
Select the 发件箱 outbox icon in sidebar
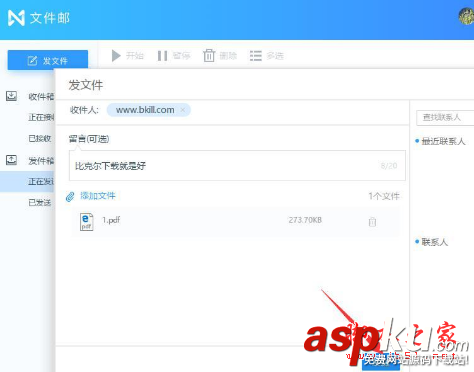pyautogui.click(x=11, y=160)
